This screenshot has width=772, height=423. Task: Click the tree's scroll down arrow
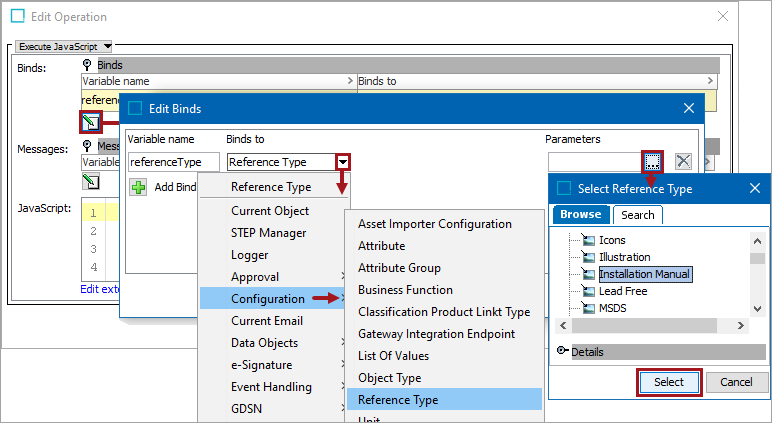pyautogui.click(x=757, y=309)
